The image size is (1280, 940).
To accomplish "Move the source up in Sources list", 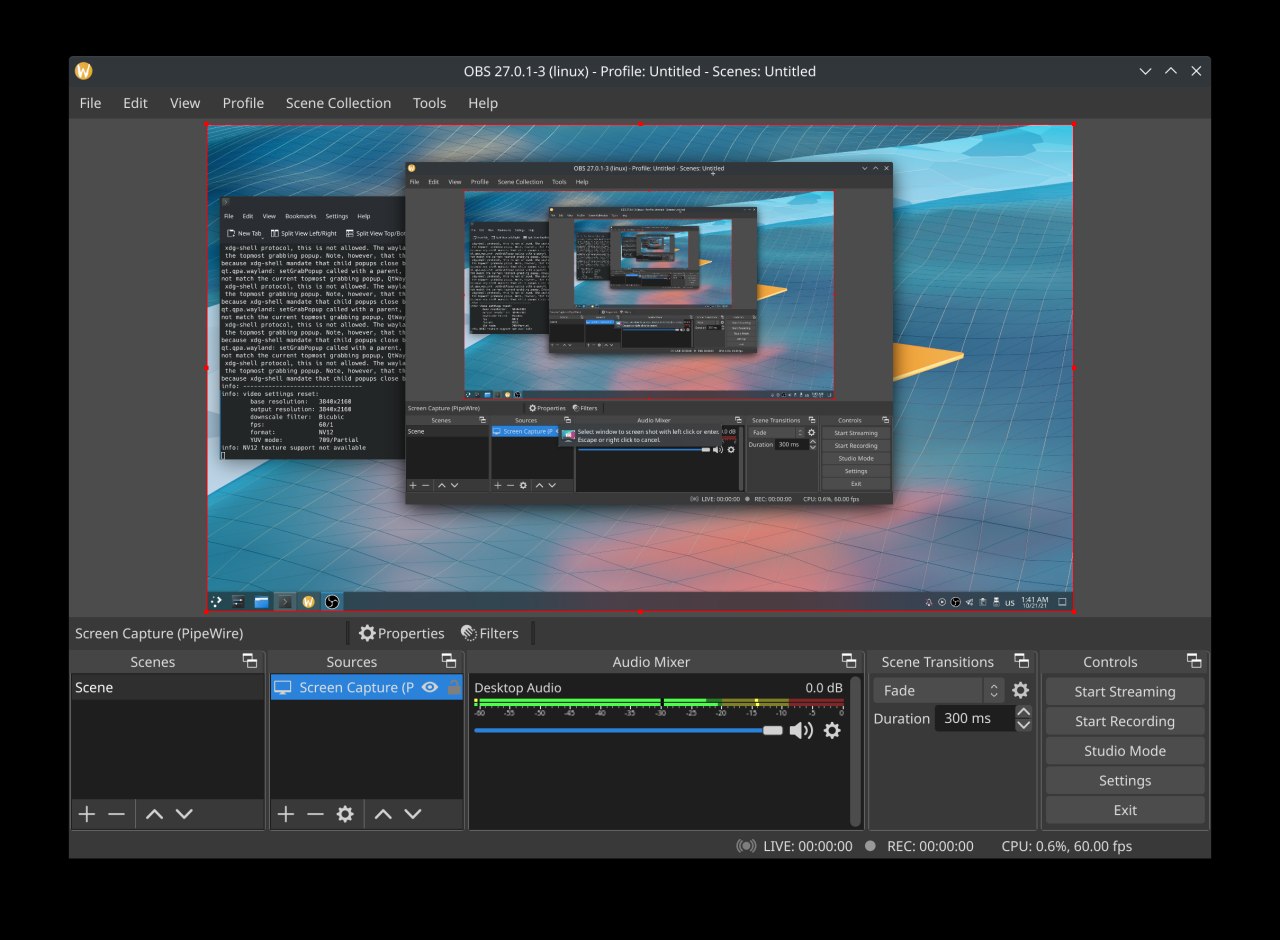I will (x=383, y=814).
